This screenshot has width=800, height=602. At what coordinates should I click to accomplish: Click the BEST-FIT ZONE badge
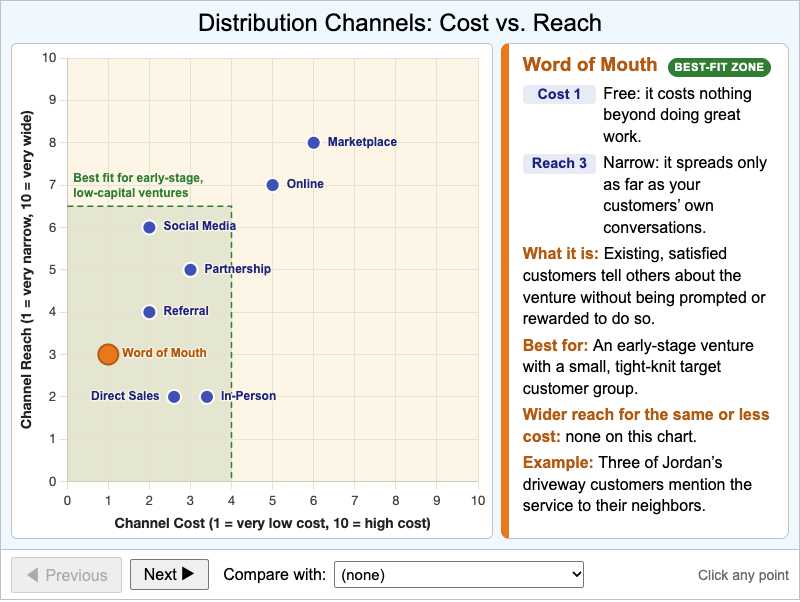719,67
